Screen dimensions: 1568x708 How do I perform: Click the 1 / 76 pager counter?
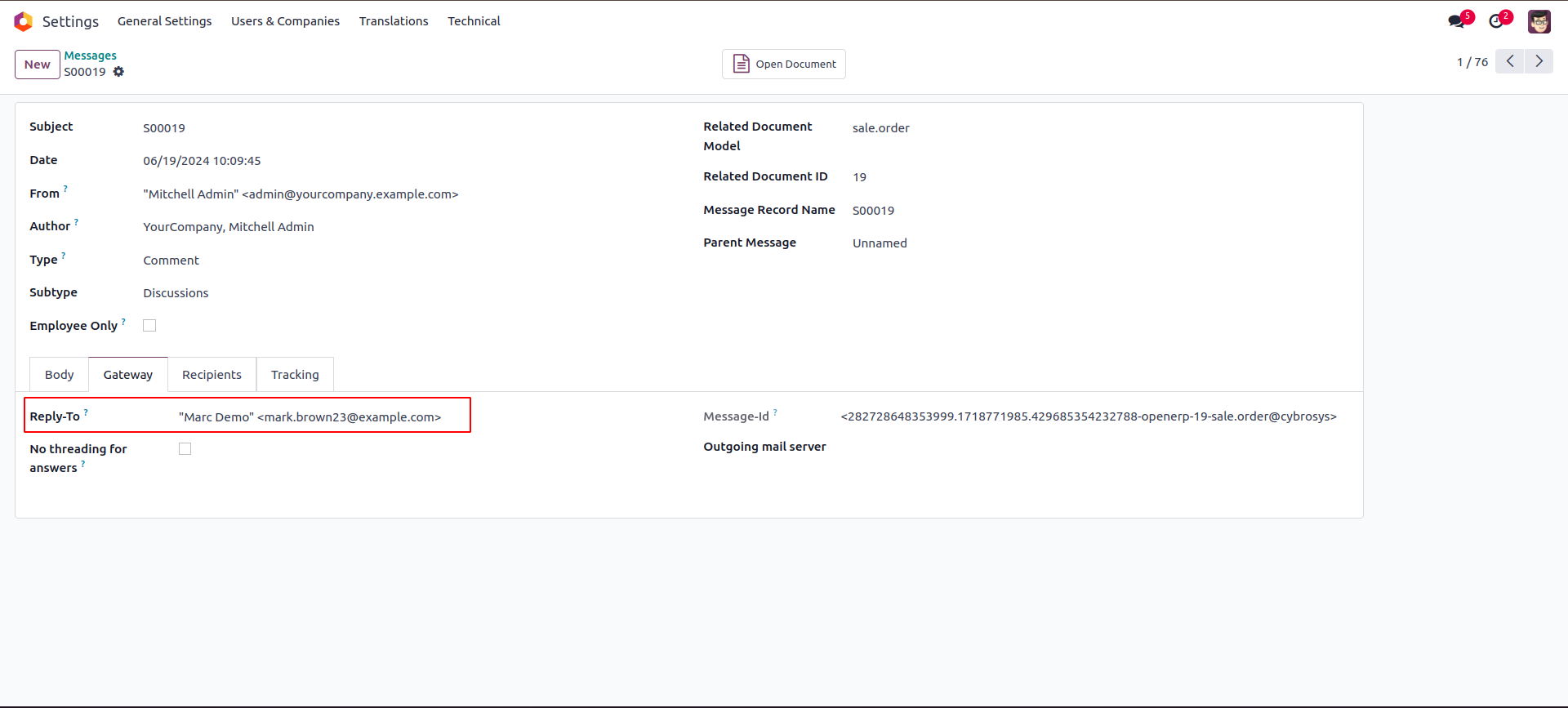click(x=1472, y=62)
